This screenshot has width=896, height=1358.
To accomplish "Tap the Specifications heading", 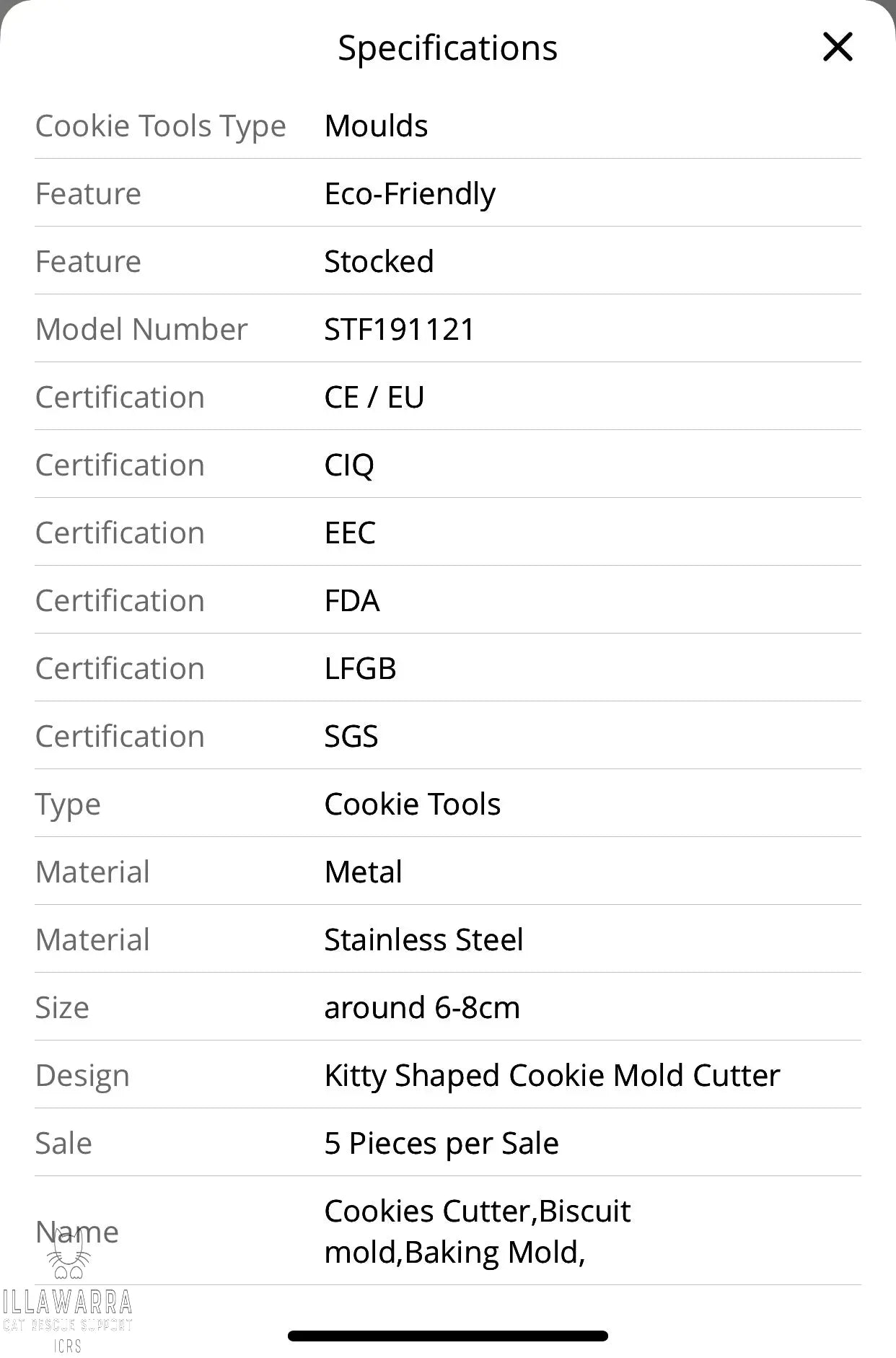I will coord(447,48).
